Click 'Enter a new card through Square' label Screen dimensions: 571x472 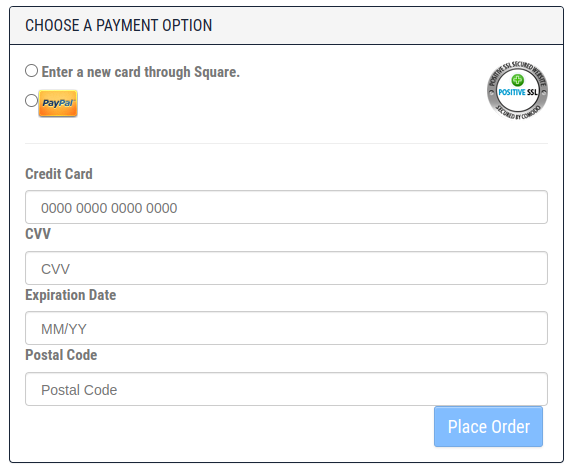(141, 72)
